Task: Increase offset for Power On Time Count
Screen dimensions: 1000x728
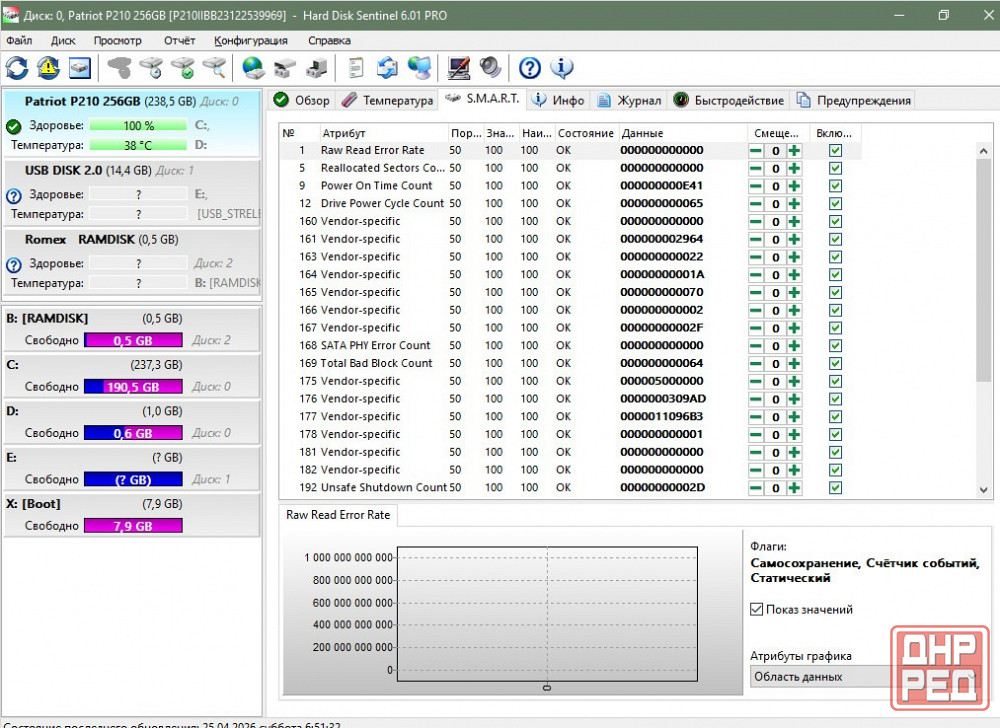Action: pyautogui.click(x=794, y=186)
